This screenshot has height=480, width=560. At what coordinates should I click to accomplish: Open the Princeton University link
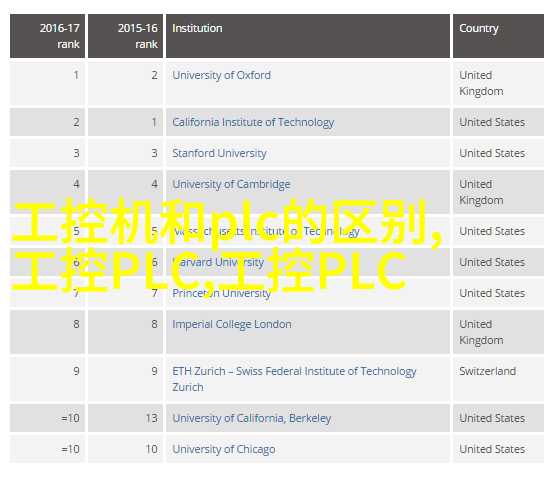tap(221, 293)
